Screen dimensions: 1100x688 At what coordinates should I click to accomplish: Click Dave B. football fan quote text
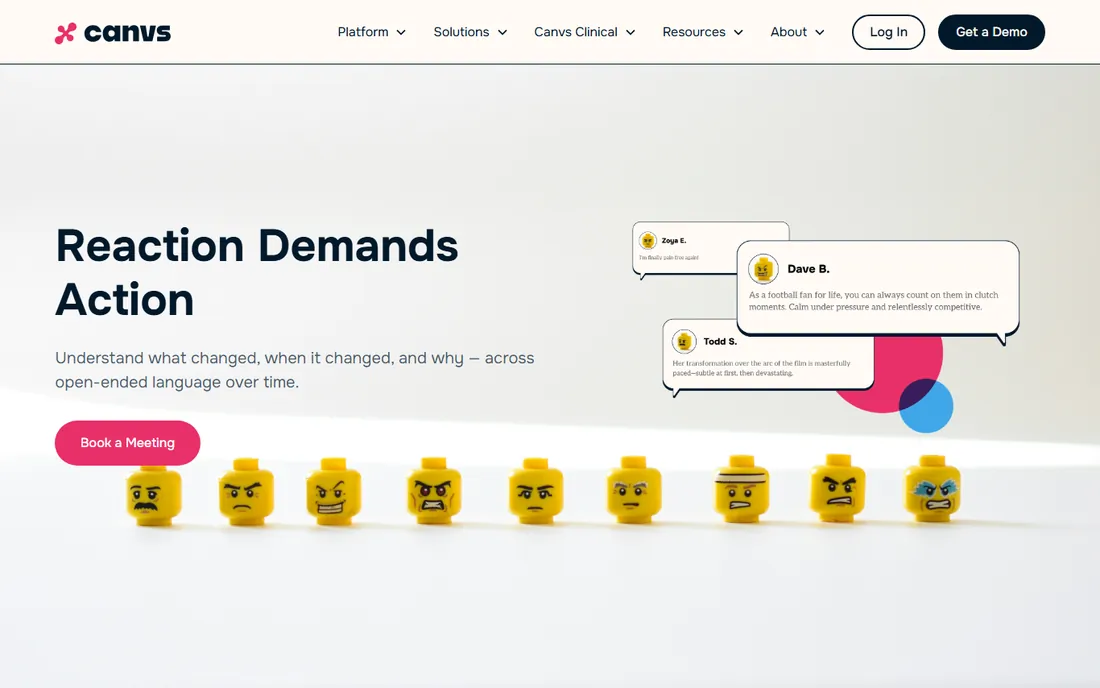[x=873, y=301]
